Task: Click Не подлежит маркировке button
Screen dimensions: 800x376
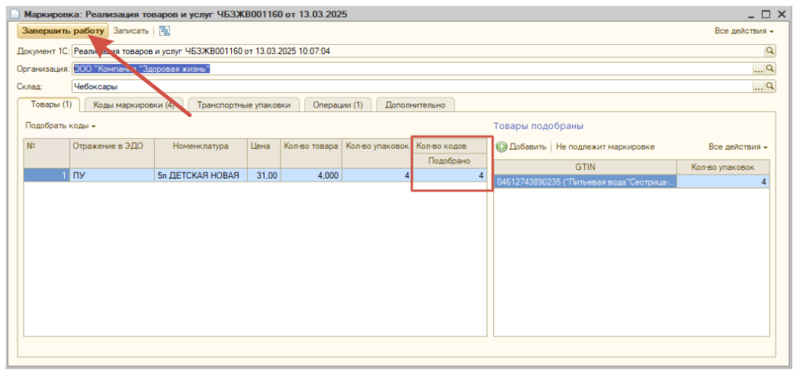Action: [x=605, y=147]
